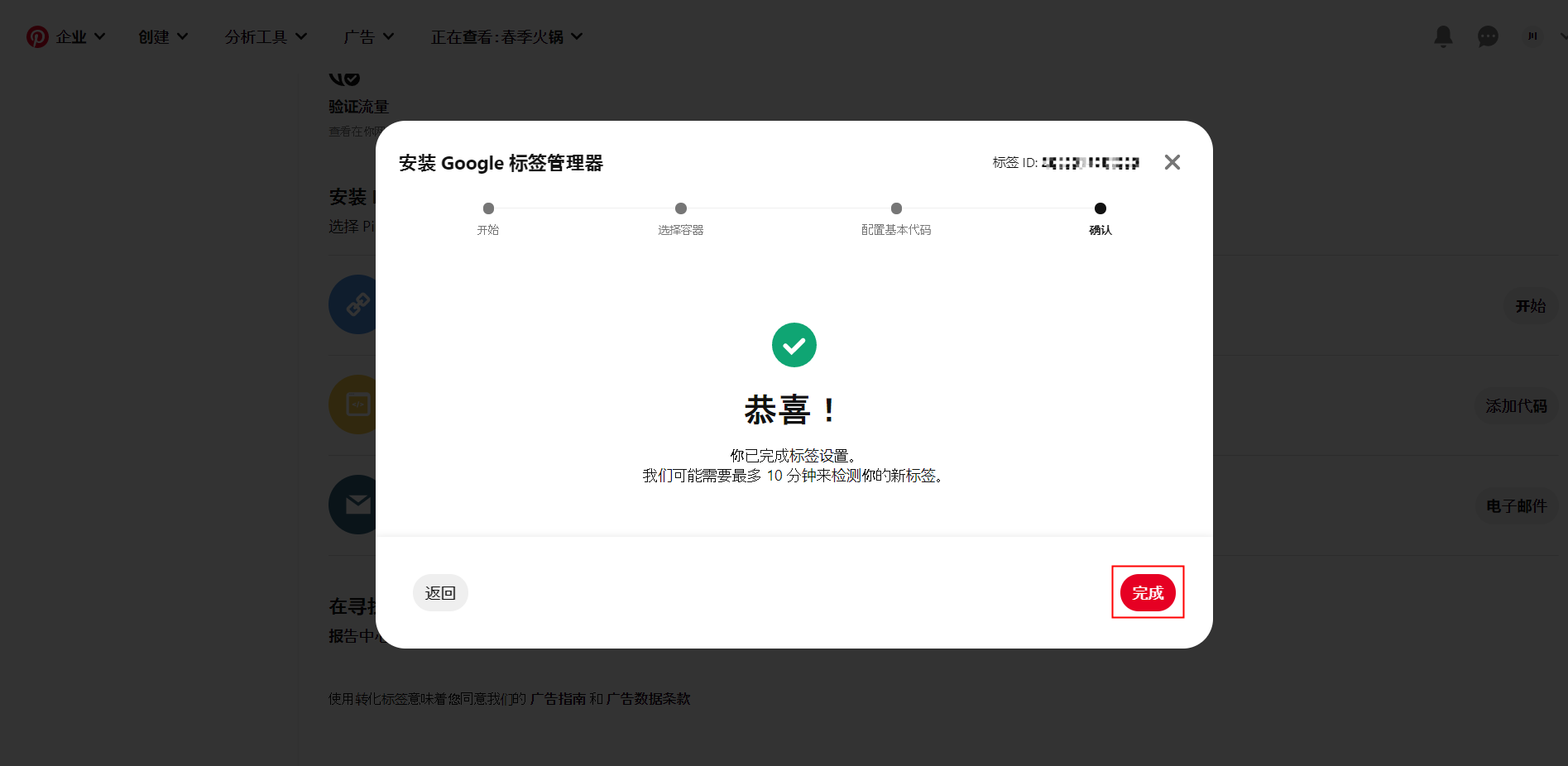Open the 广告数据条款 link

(649, 698)
